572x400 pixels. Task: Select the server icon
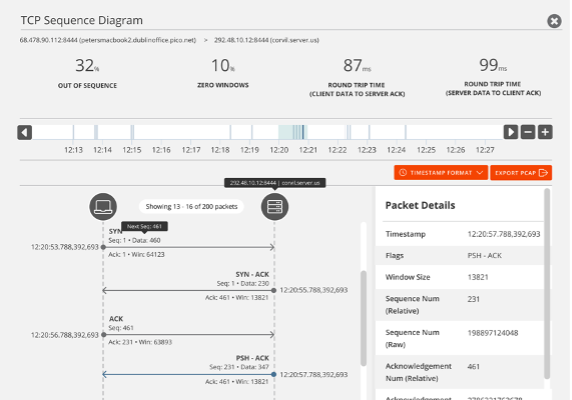[275, 207]
